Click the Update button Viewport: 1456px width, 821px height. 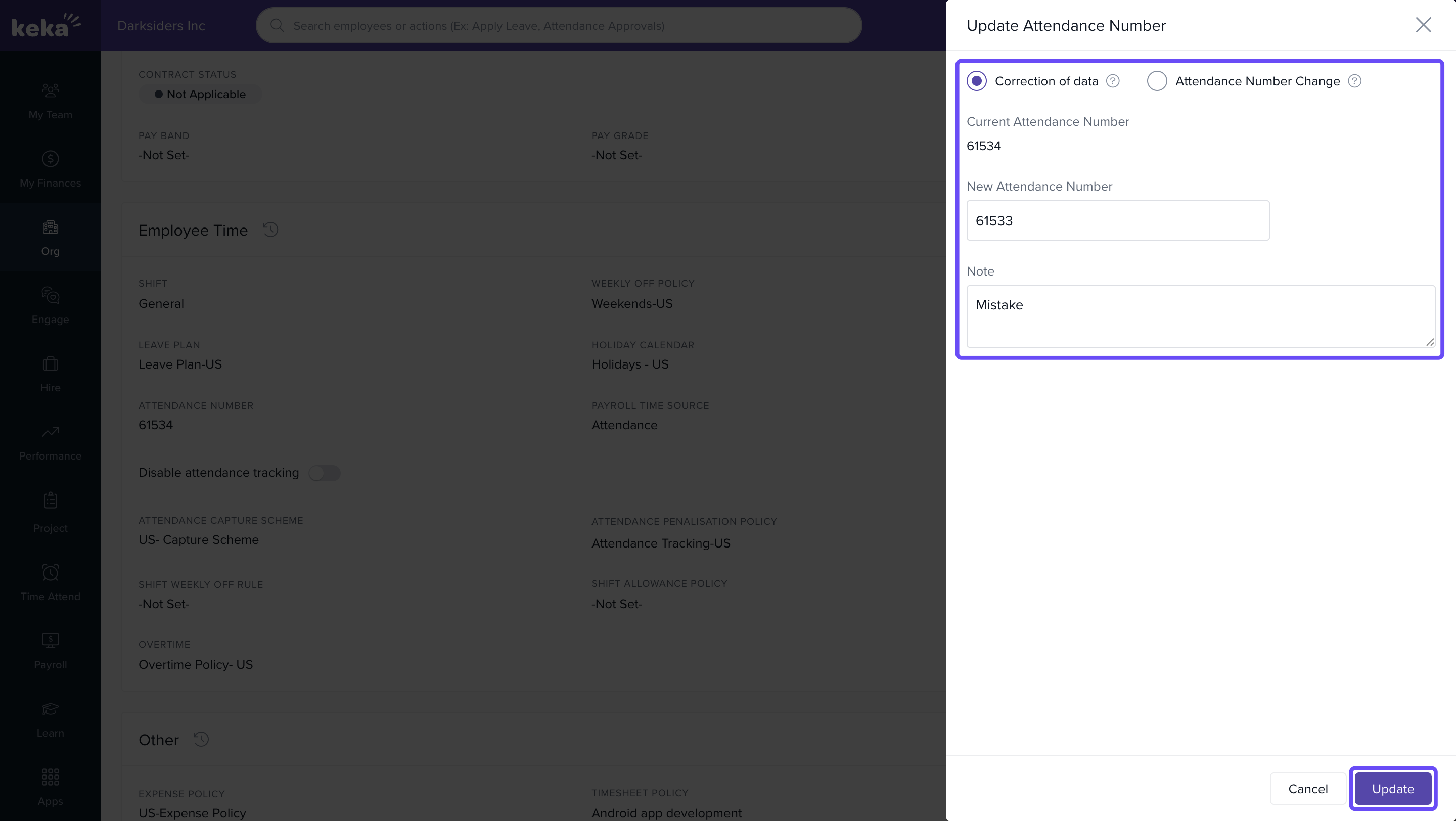1392,788
